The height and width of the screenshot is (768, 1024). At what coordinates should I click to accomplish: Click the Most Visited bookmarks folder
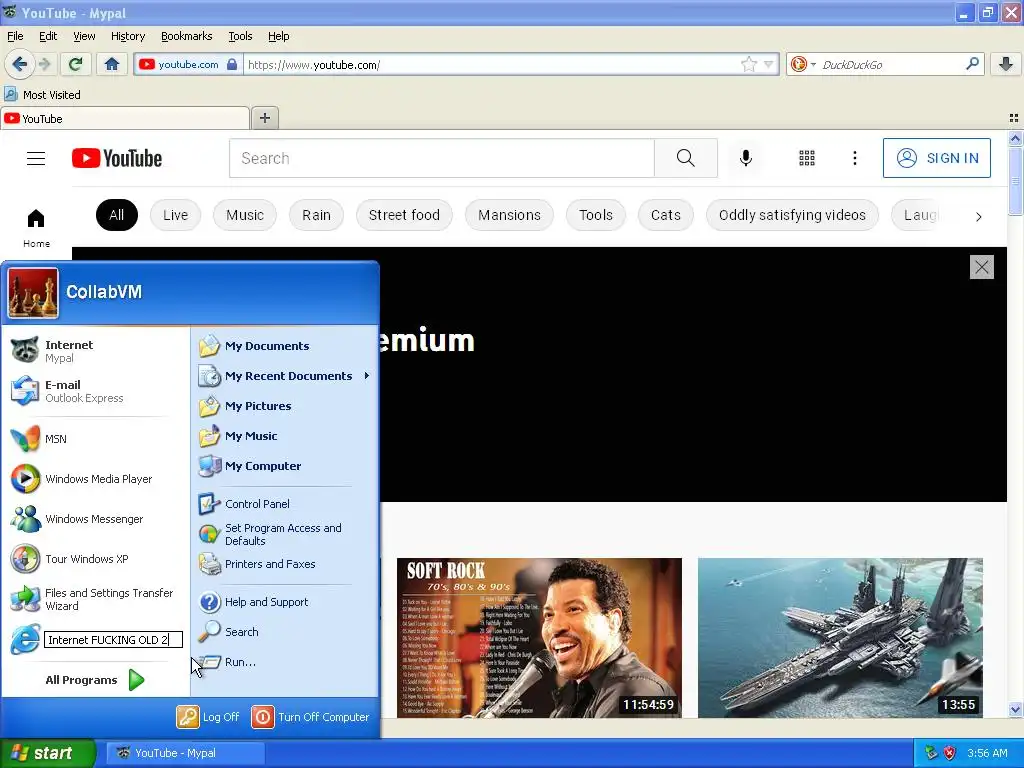click(42, 95)
